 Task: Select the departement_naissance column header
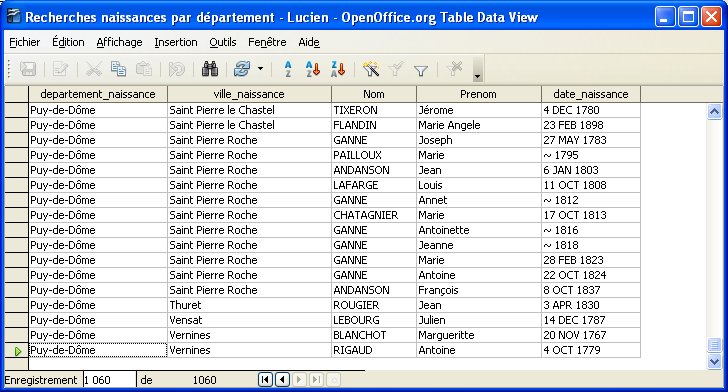point(98,94)
